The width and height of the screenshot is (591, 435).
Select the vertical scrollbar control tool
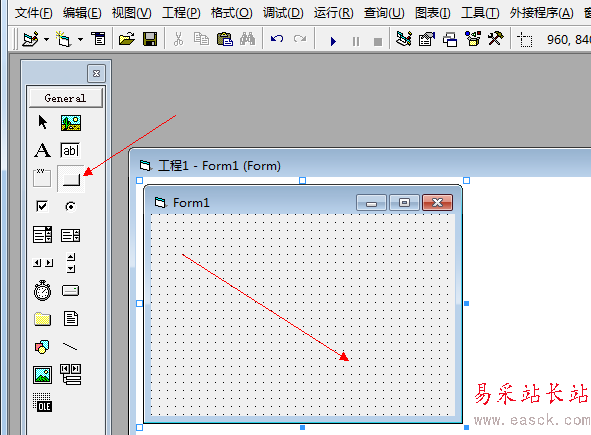71,263
